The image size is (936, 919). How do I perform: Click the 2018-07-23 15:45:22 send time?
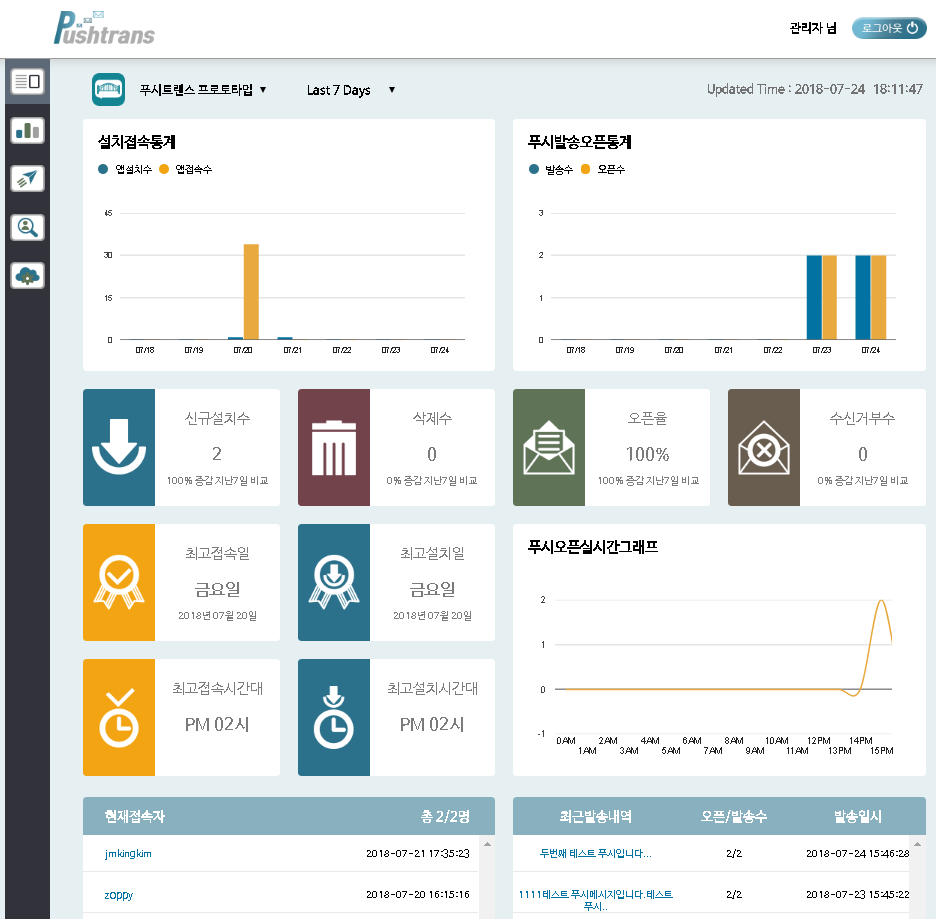coord(858,895)
